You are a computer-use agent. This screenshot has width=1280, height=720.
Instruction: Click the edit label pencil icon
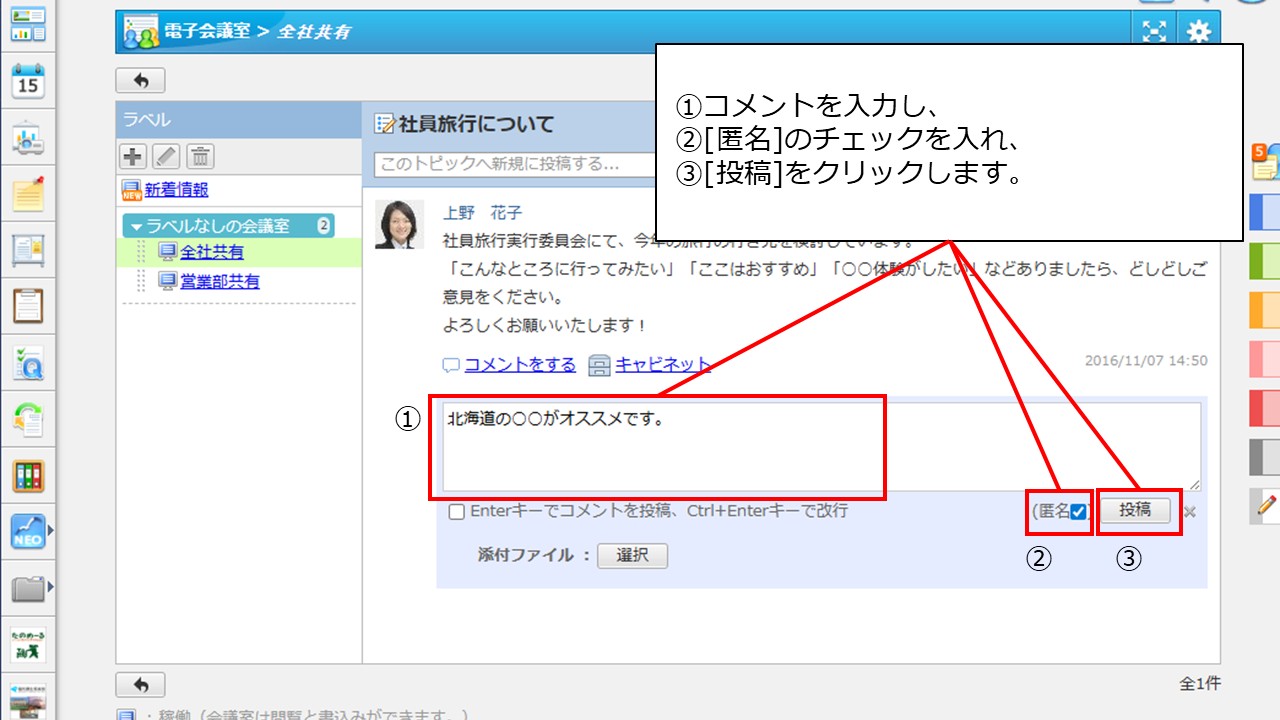pyautogui.click(x=166, y=156)
